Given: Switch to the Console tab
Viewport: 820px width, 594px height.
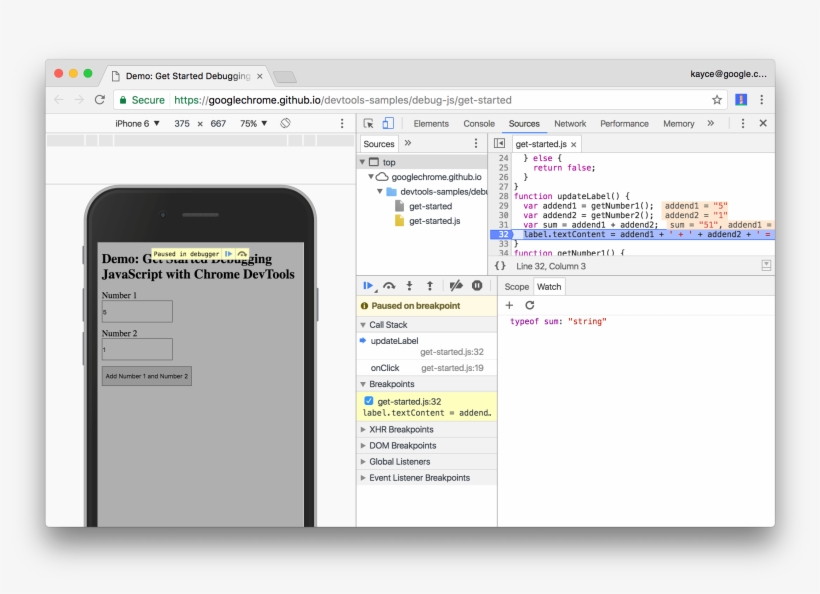Looking at the screenshot, I should (479, 124).
